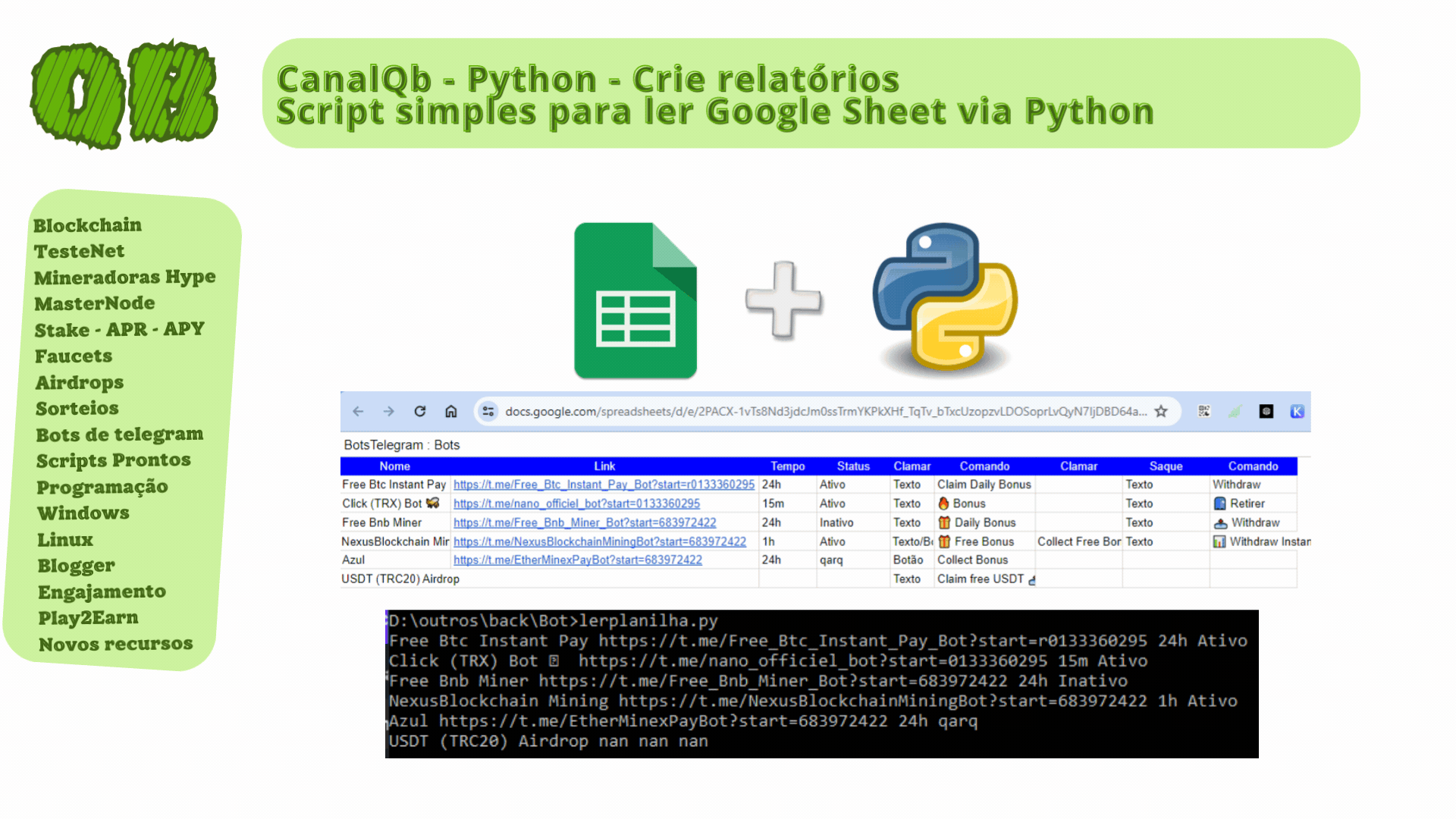Viewport: 1456px width, 819px height.
Task: Click the emoji icon after Click (TRX) Bot
Action: click(433, 503)
